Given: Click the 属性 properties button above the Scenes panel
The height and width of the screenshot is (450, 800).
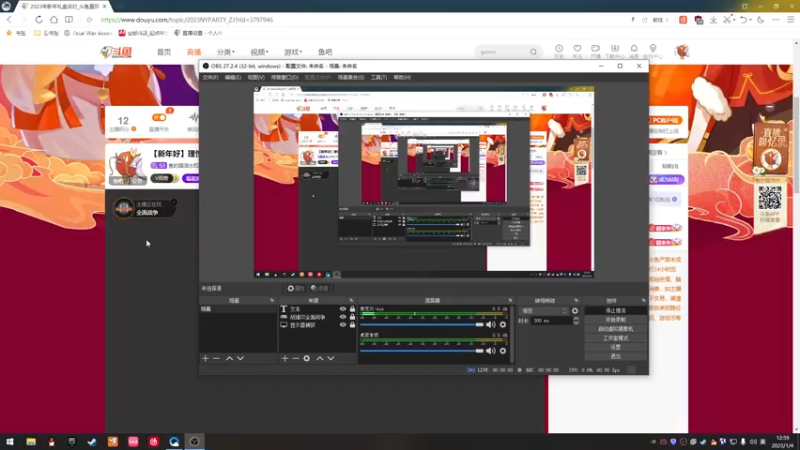Looking at the screenshot, I should click(295, 288).
